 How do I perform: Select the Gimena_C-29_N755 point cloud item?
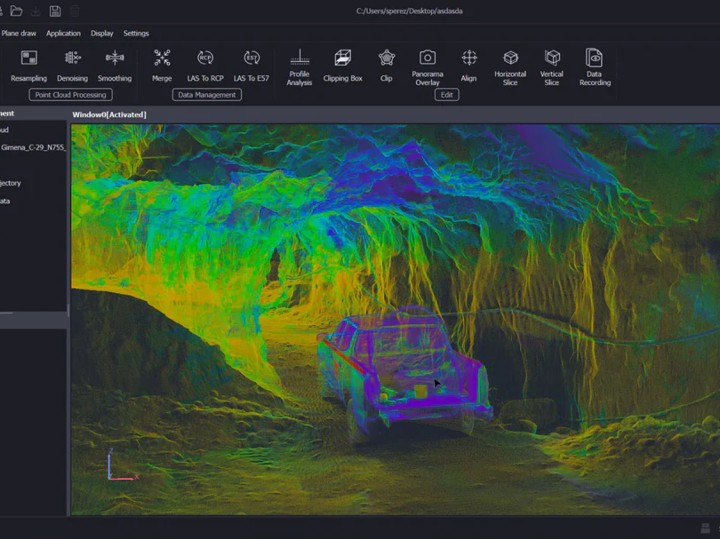pyautogui.click(x=33, y=147)
